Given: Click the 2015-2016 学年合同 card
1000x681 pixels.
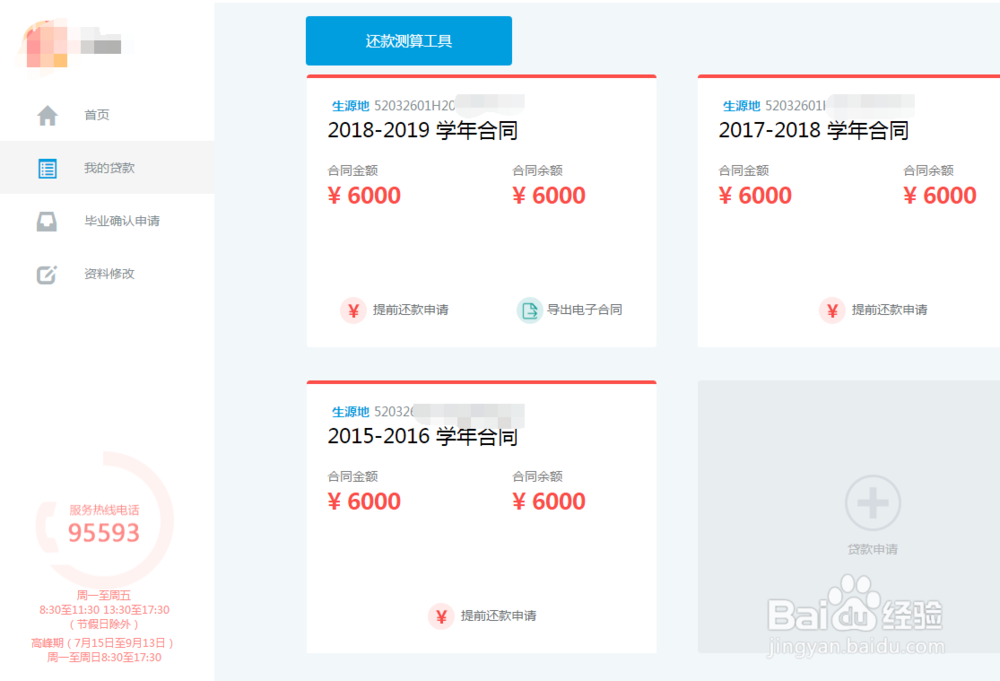Looking at the screenshot, I should coord(481,500).
